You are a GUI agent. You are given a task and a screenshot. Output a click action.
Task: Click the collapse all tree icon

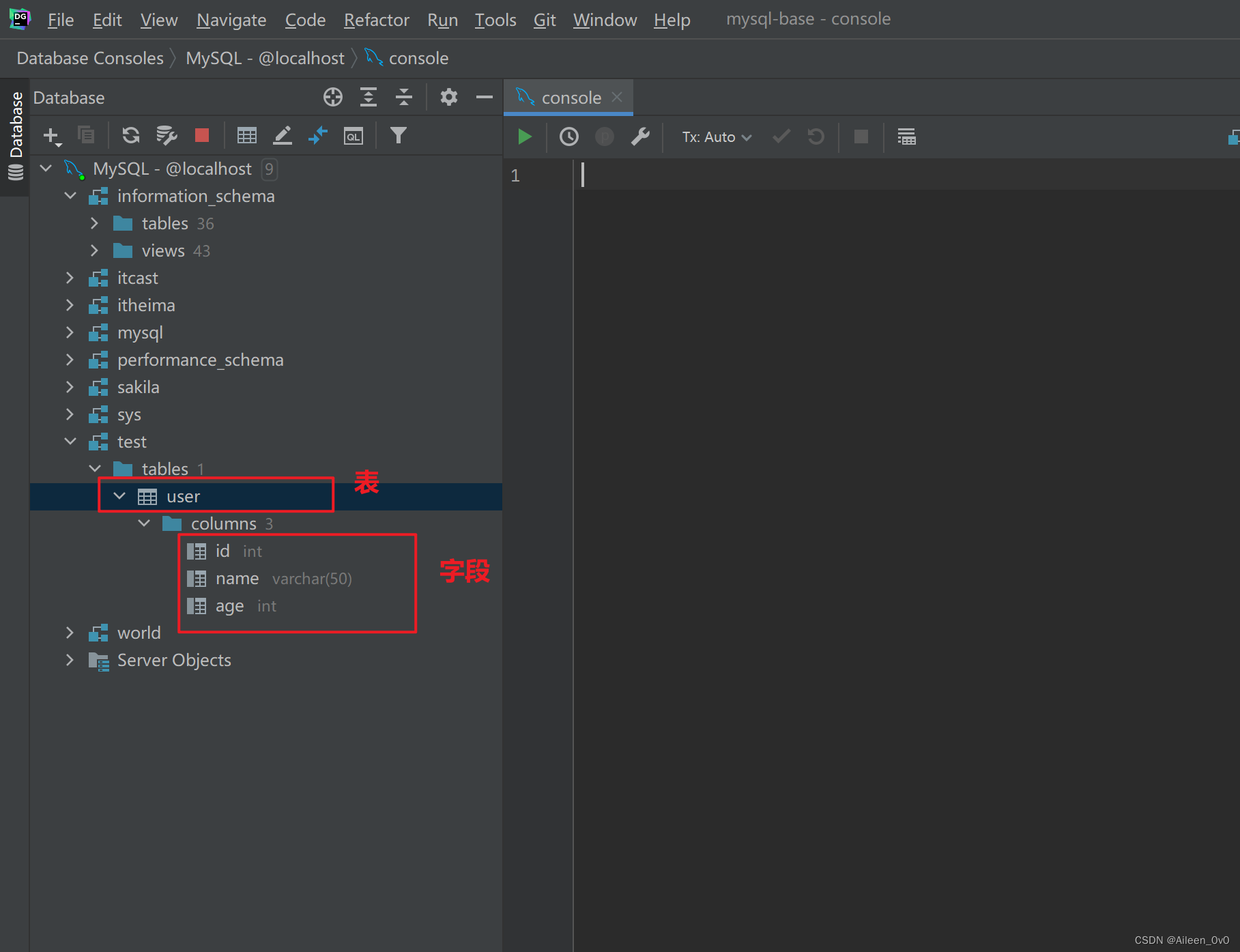click(403, 97)
